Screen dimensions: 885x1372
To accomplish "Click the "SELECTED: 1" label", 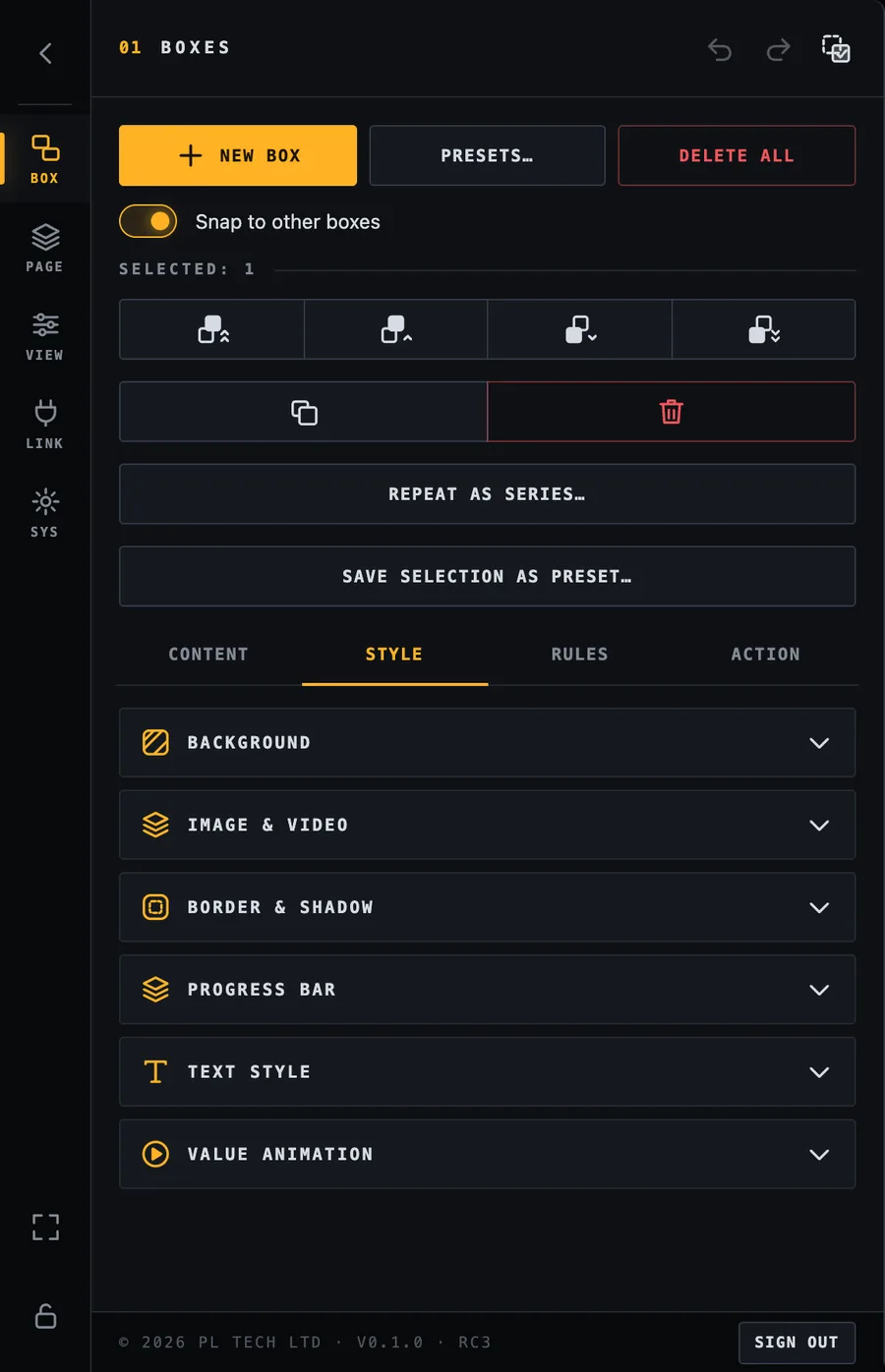I will point(187,269).
